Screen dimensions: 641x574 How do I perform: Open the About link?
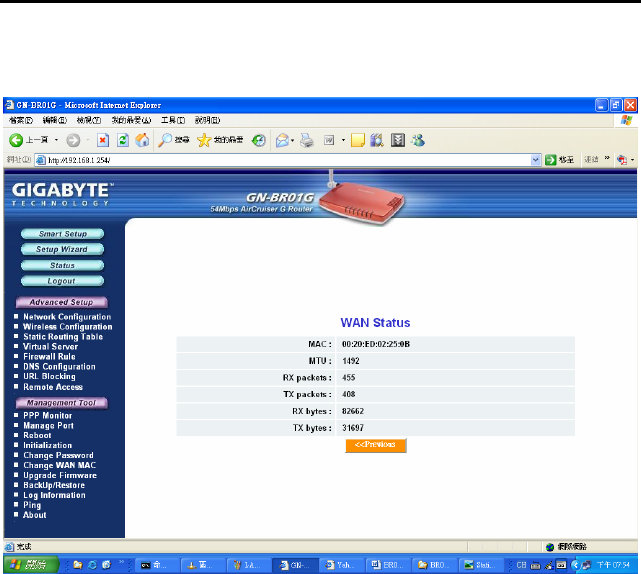click(35, 515)
